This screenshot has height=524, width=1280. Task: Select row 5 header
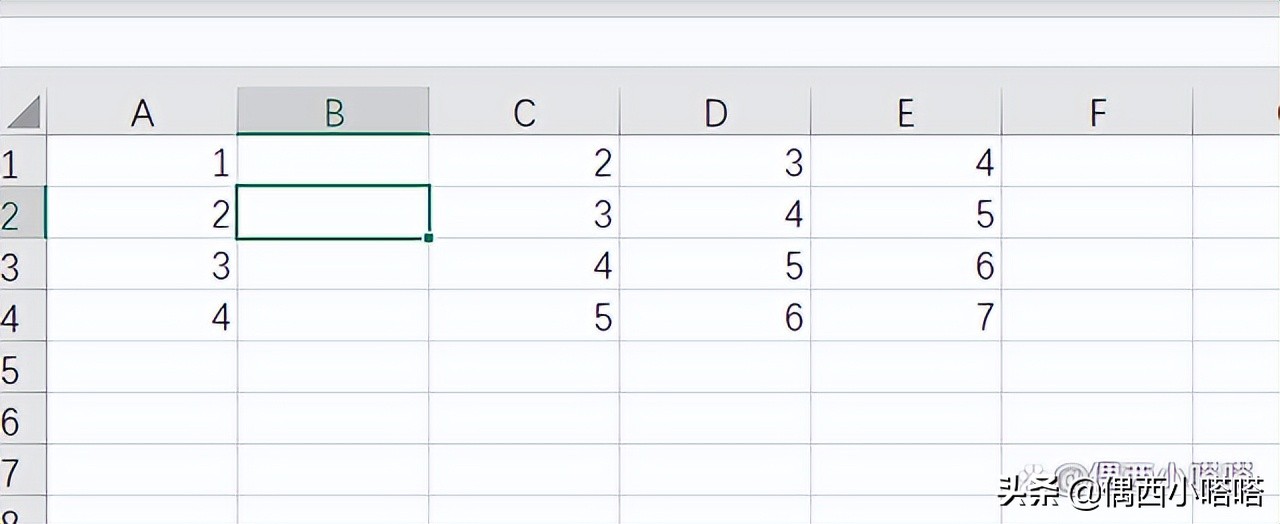pos(12,369)
